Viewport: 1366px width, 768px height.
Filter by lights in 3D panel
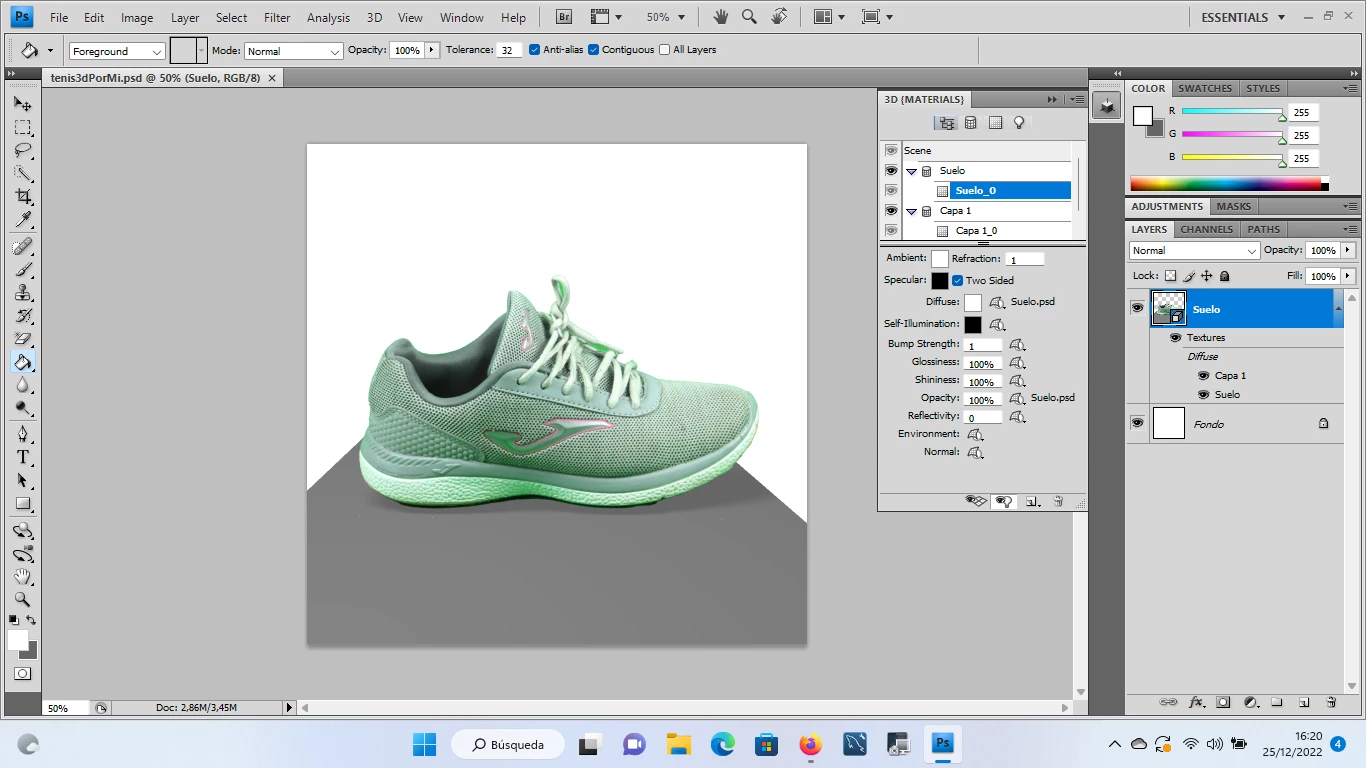click(x=1019, y=123)
